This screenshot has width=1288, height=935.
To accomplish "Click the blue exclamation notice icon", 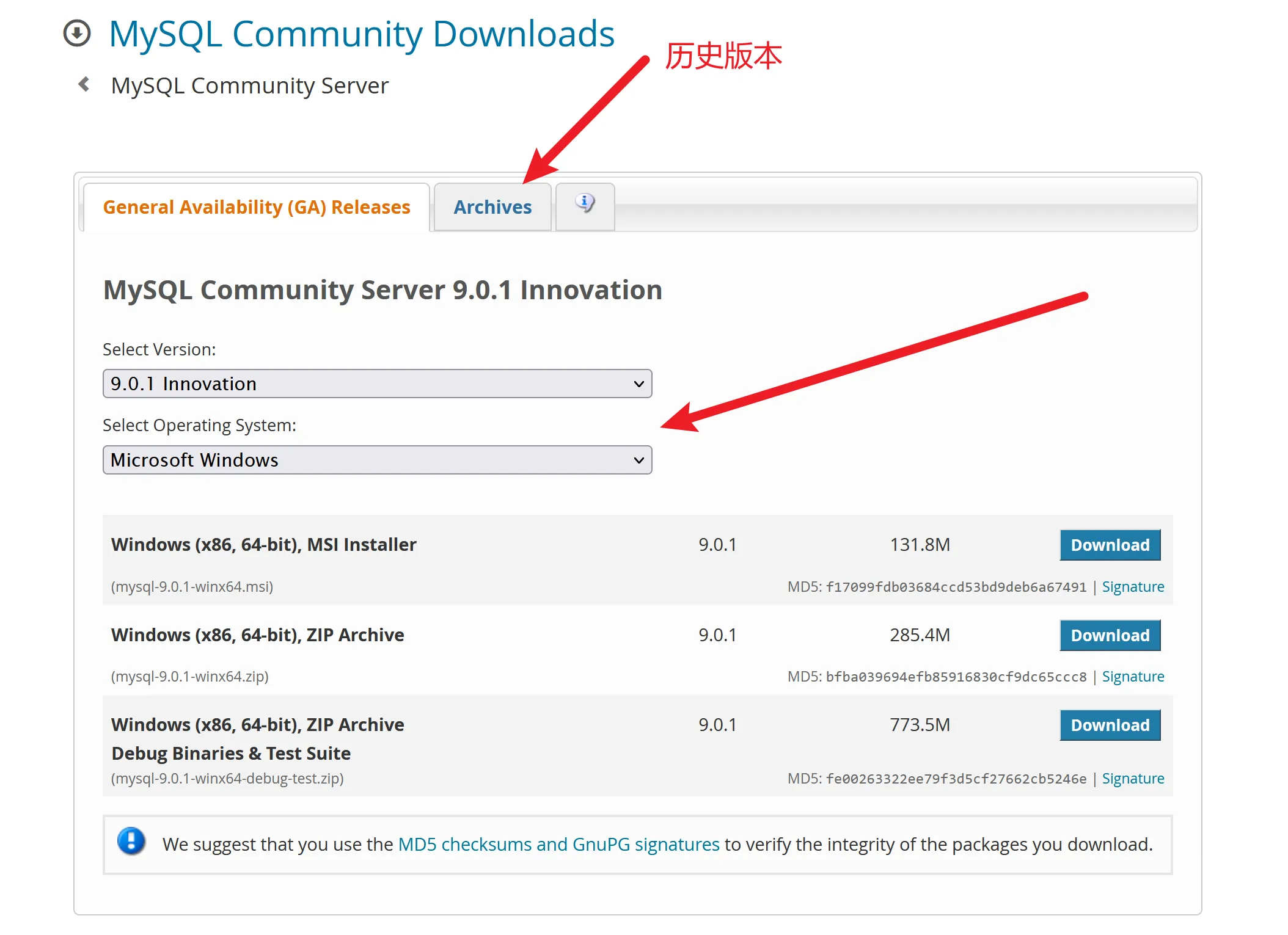I will tap(131, 842).
